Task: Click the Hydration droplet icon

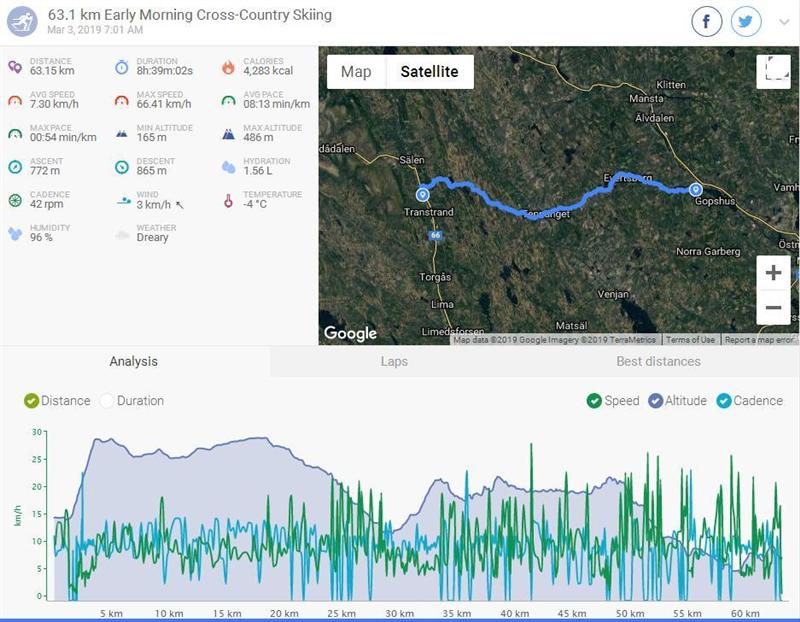Action: (229, 167)
